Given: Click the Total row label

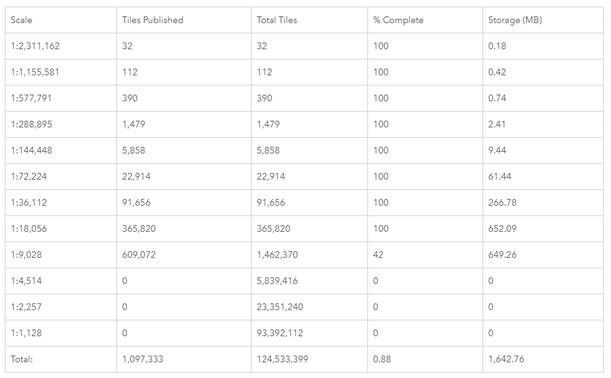Looking at the screenshot, I should tap(21, 359).
